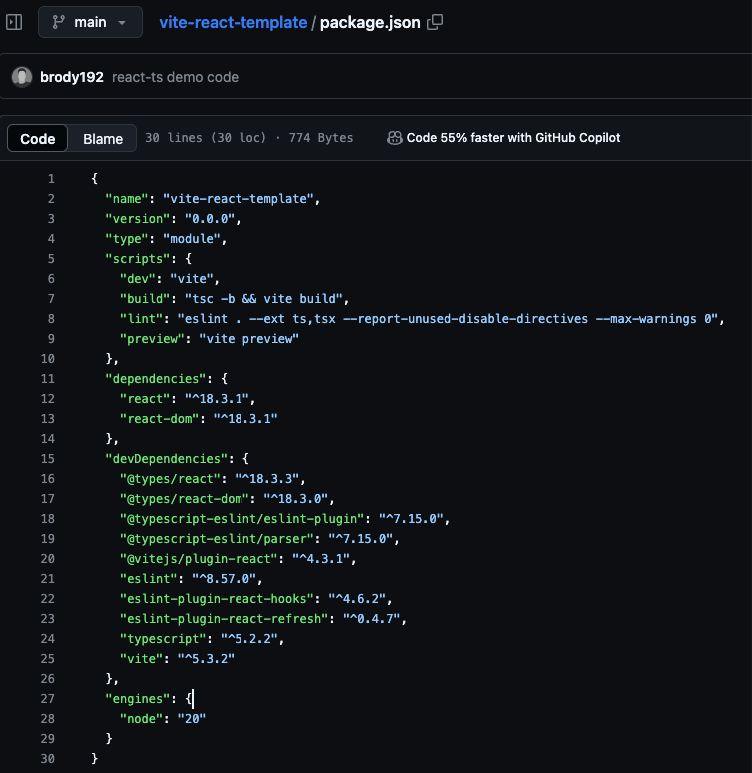This screenshot has height=773, width=752.
Task: Select line number 8
Action: pyautogui.click(x=51, y=319)
